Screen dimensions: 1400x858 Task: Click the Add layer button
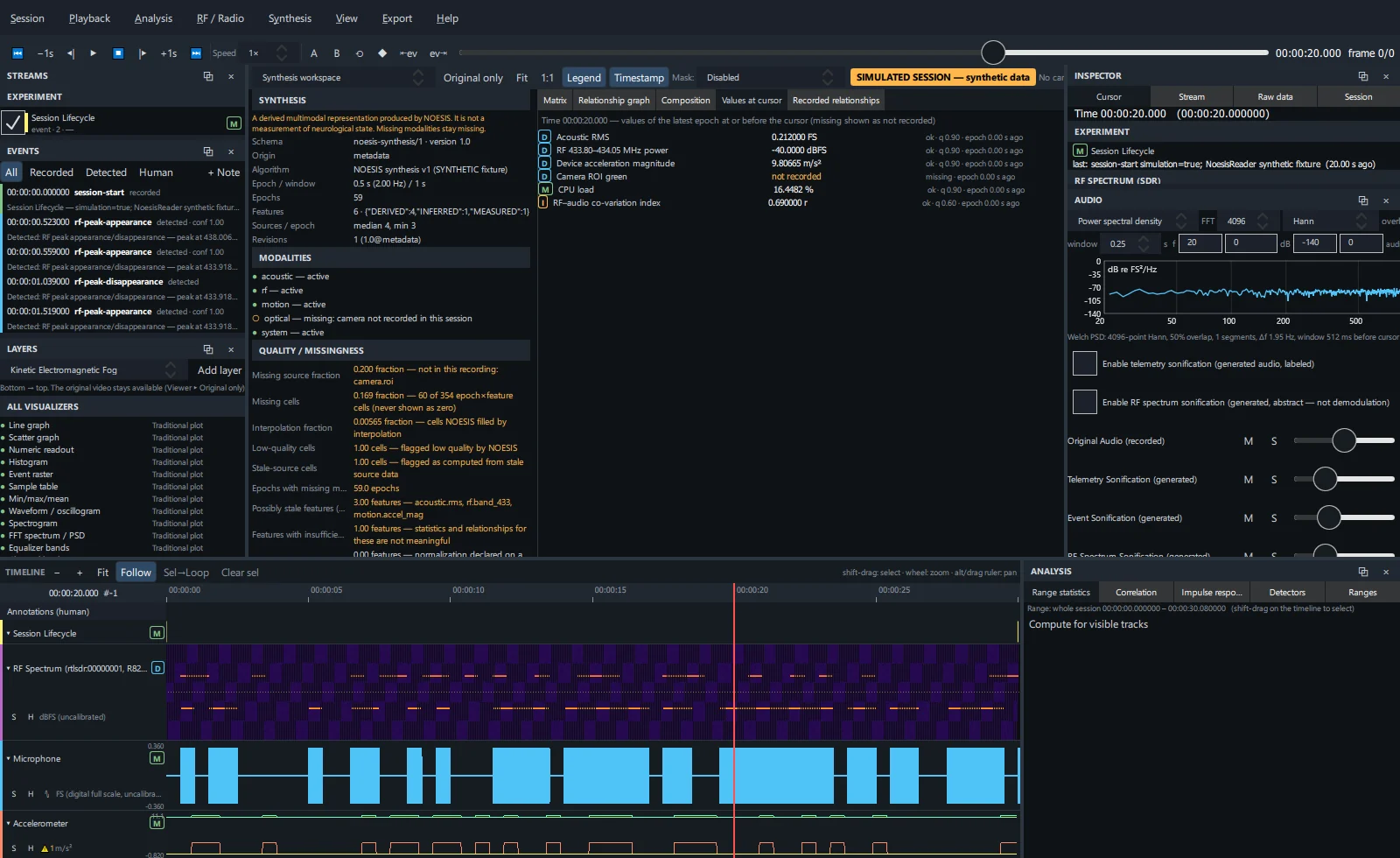point(219,369)
